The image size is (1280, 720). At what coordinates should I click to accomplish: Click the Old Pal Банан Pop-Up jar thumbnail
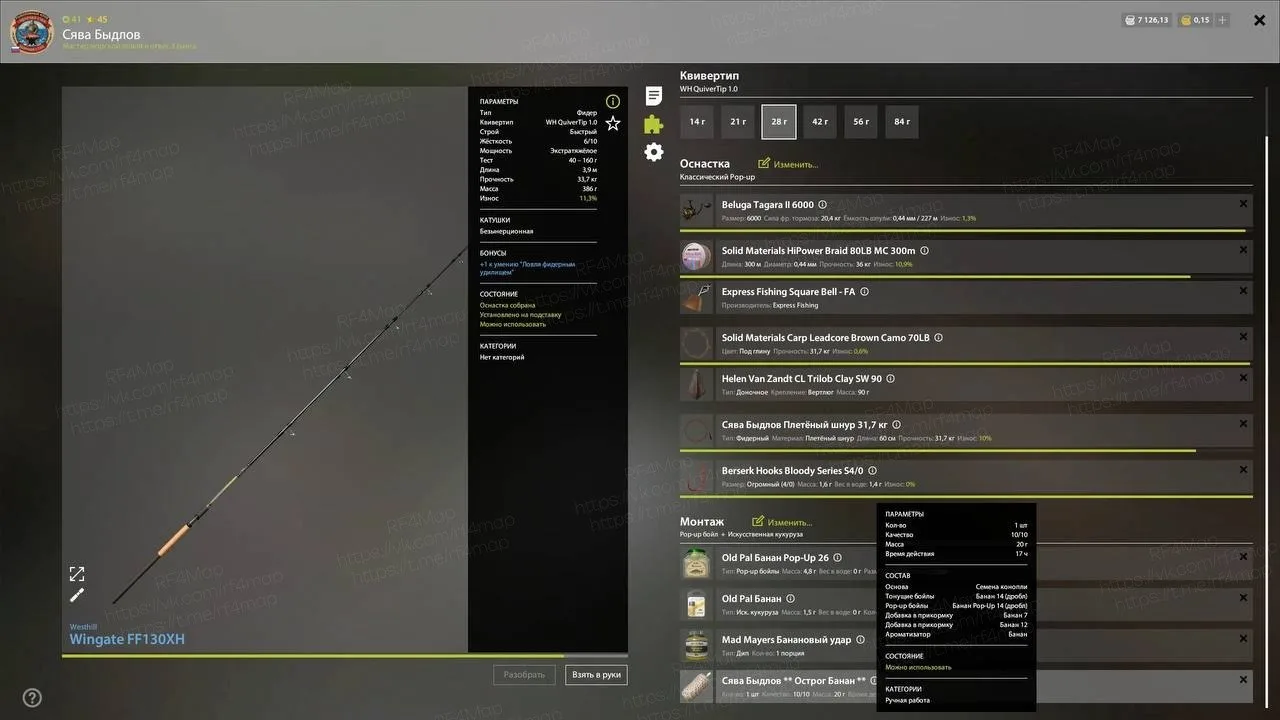coord(696,564)
